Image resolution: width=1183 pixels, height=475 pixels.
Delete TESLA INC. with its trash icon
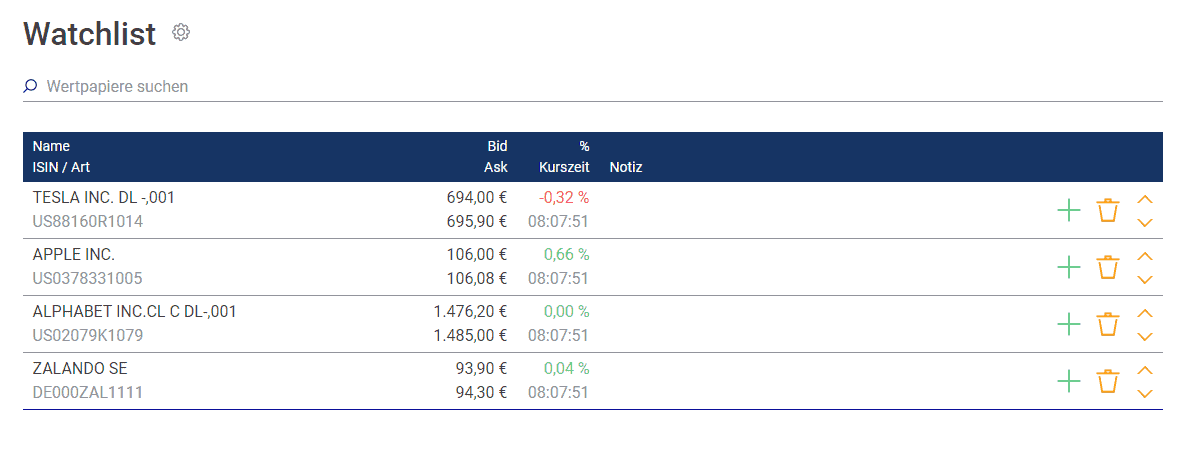(x=1108, y=210)
